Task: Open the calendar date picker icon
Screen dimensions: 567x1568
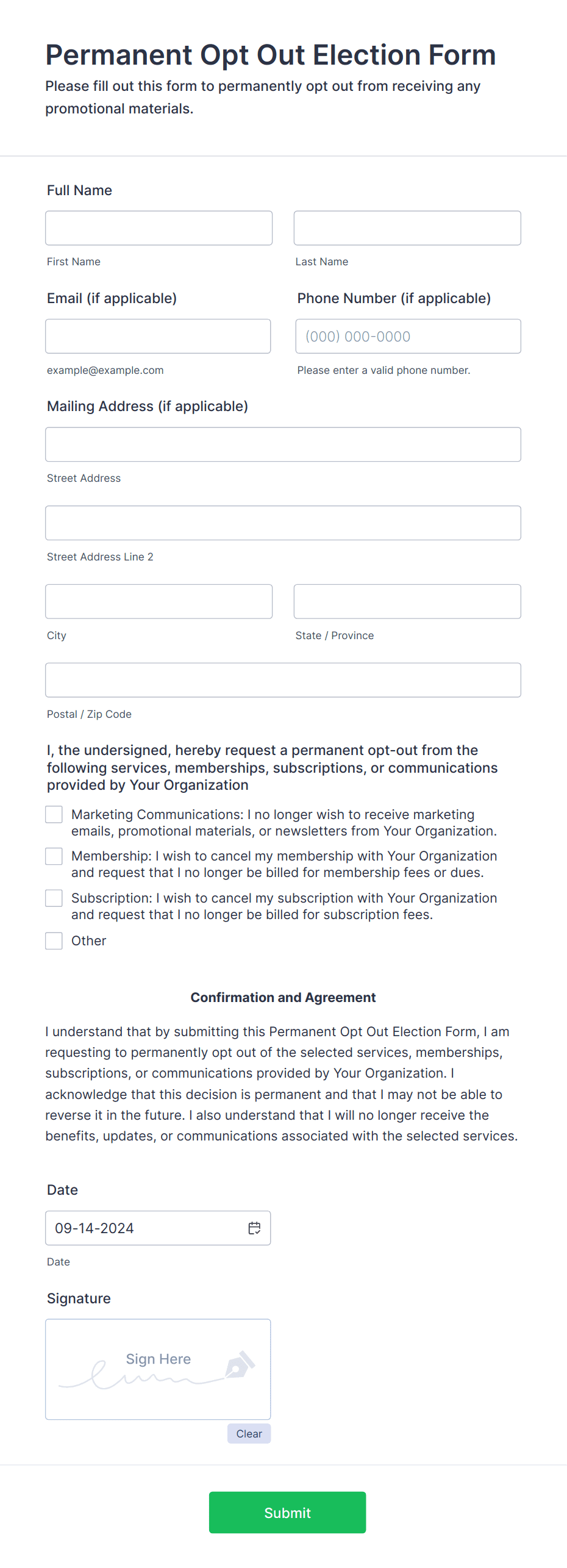Action: coord(254,1228)
